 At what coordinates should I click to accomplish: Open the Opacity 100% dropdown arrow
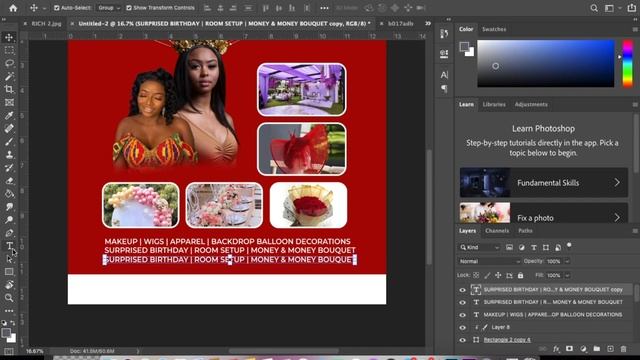pyautogui.click(x=567, y=261)
